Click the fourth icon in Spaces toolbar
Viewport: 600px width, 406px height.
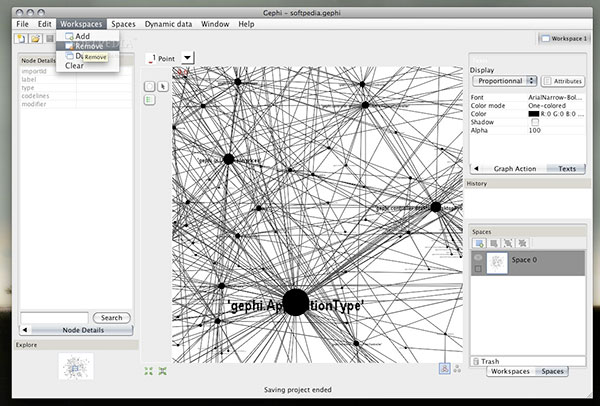522,243
